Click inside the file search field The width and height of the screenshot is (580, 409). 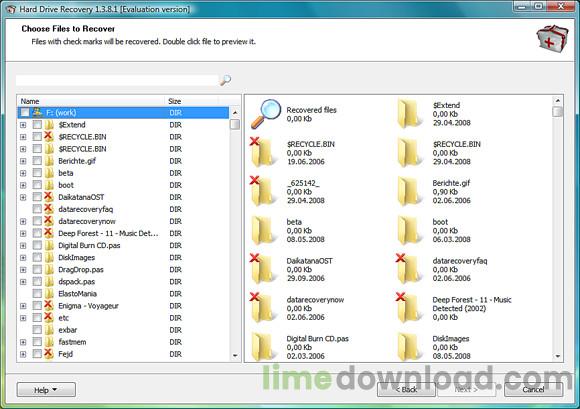(117, 80)
